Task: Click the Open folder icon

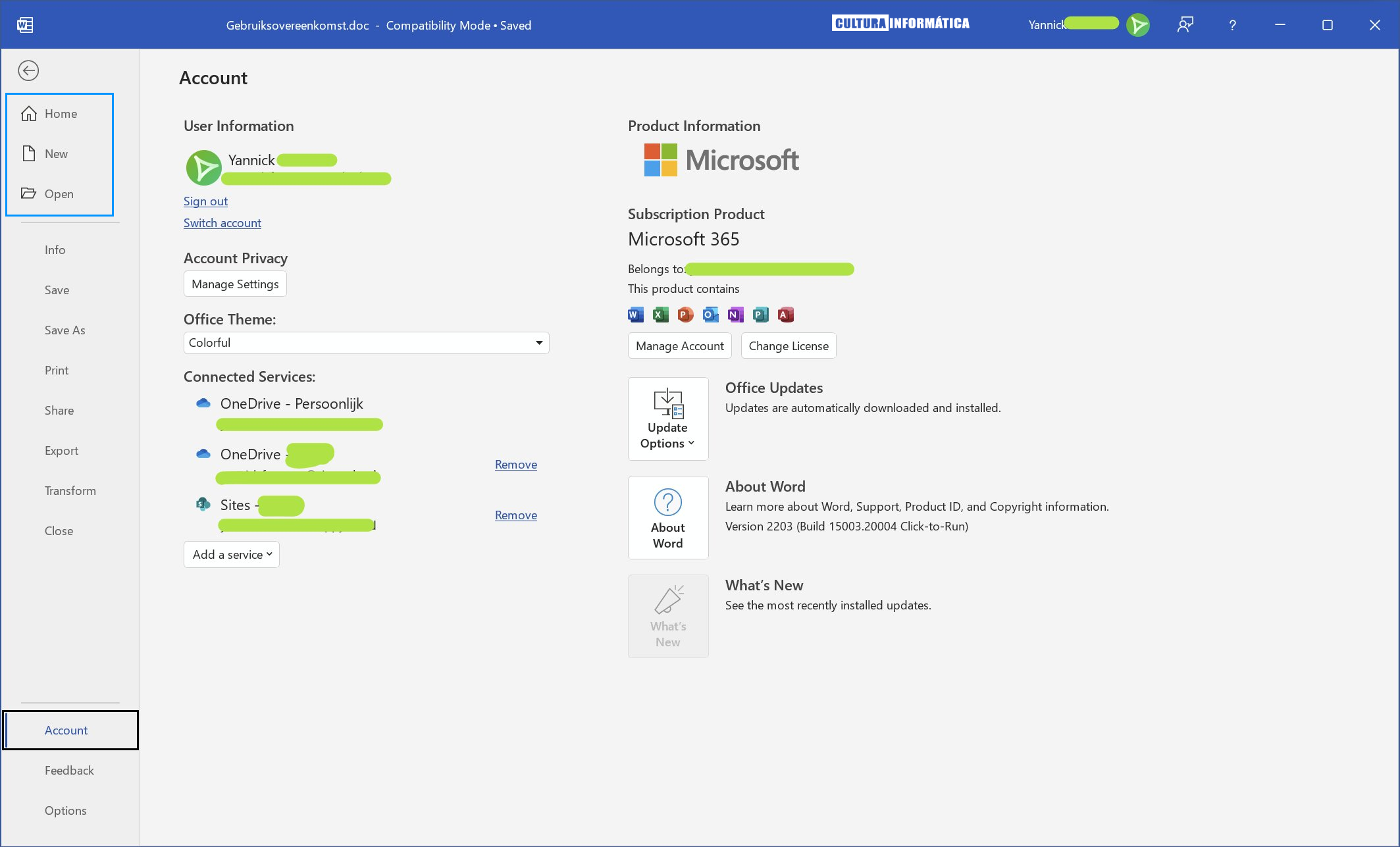Action: 28,193
